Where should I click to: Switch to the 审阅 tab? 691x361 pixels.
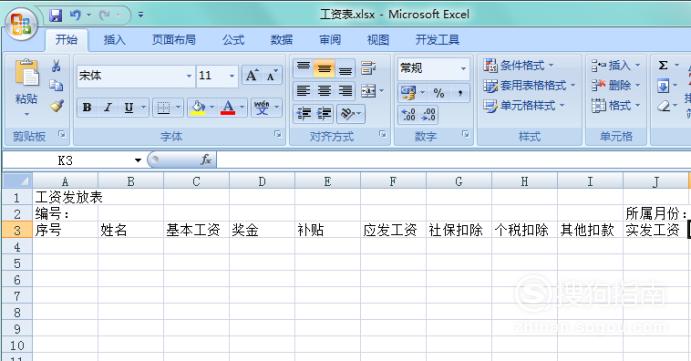coord(330,40)
